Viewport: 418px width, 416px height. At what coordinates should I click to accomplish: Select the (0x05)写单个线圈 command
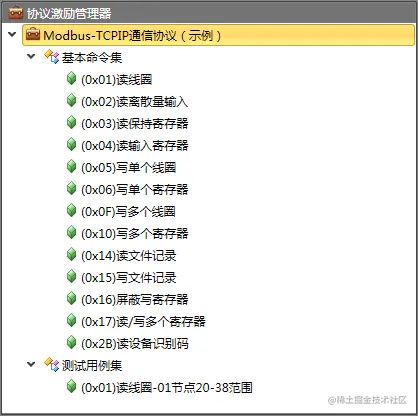129,167
